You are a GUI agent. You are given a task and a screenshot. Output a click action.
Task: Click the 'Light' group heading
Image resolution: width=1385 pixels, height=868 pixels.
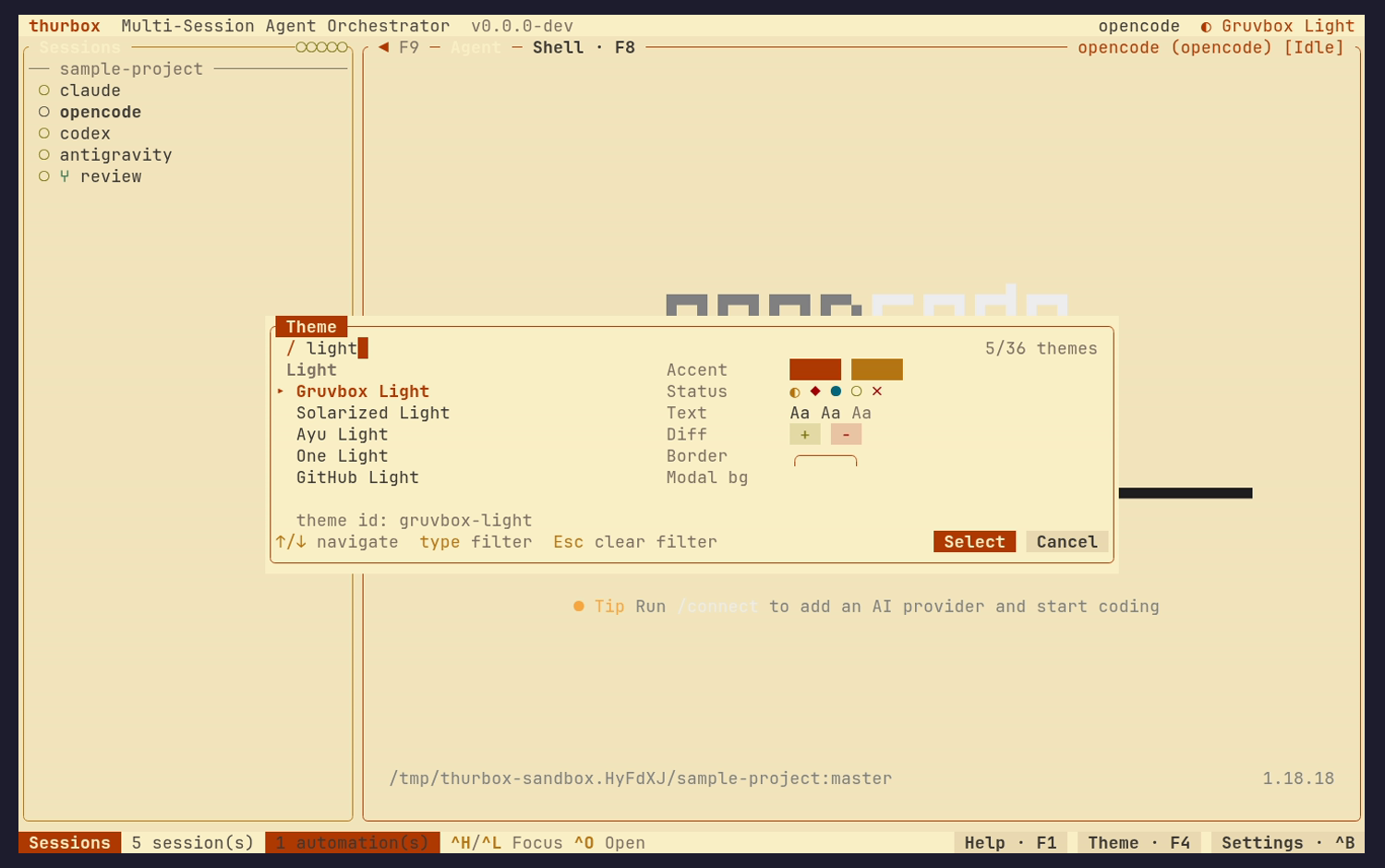[311, 369]
